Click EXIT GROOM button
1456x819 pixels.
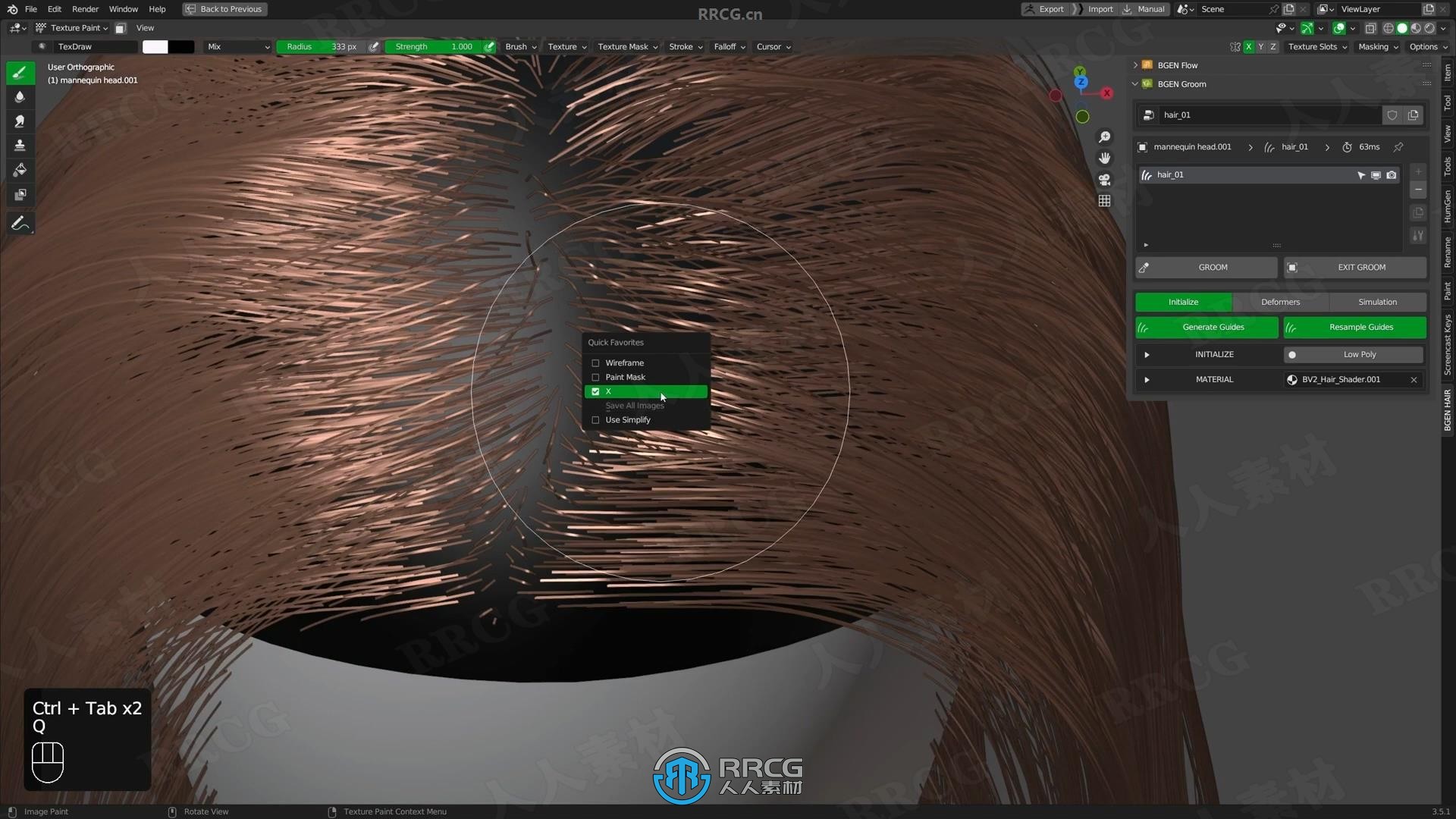pos(1354,268)
